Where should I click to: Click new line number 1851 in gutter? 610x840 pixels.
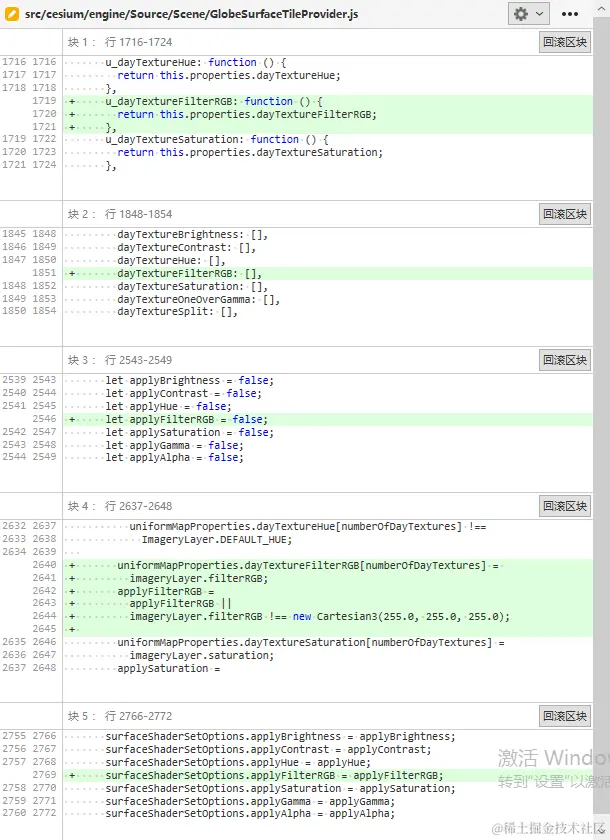(44, 273)
